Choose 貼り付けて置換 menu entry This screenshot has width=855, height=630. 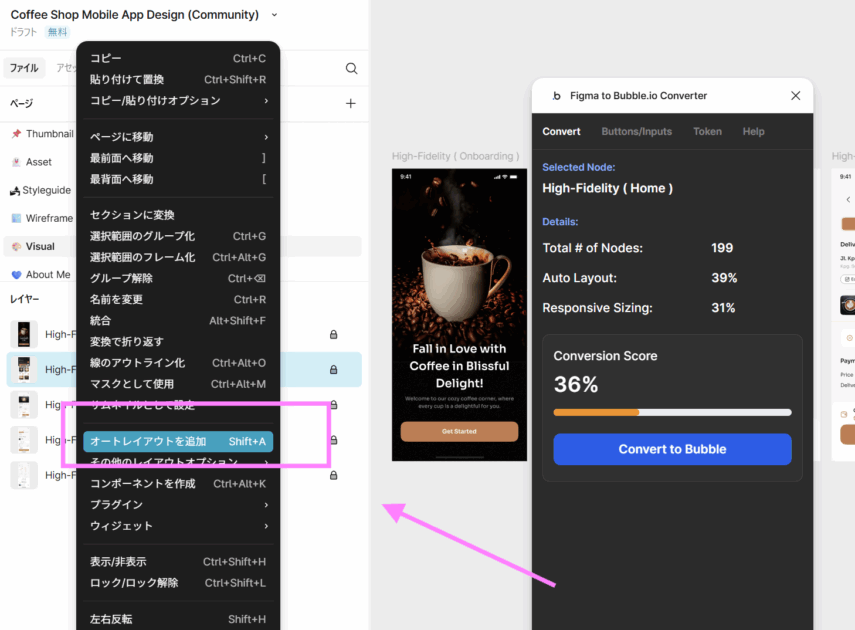(x=178, y=80)
